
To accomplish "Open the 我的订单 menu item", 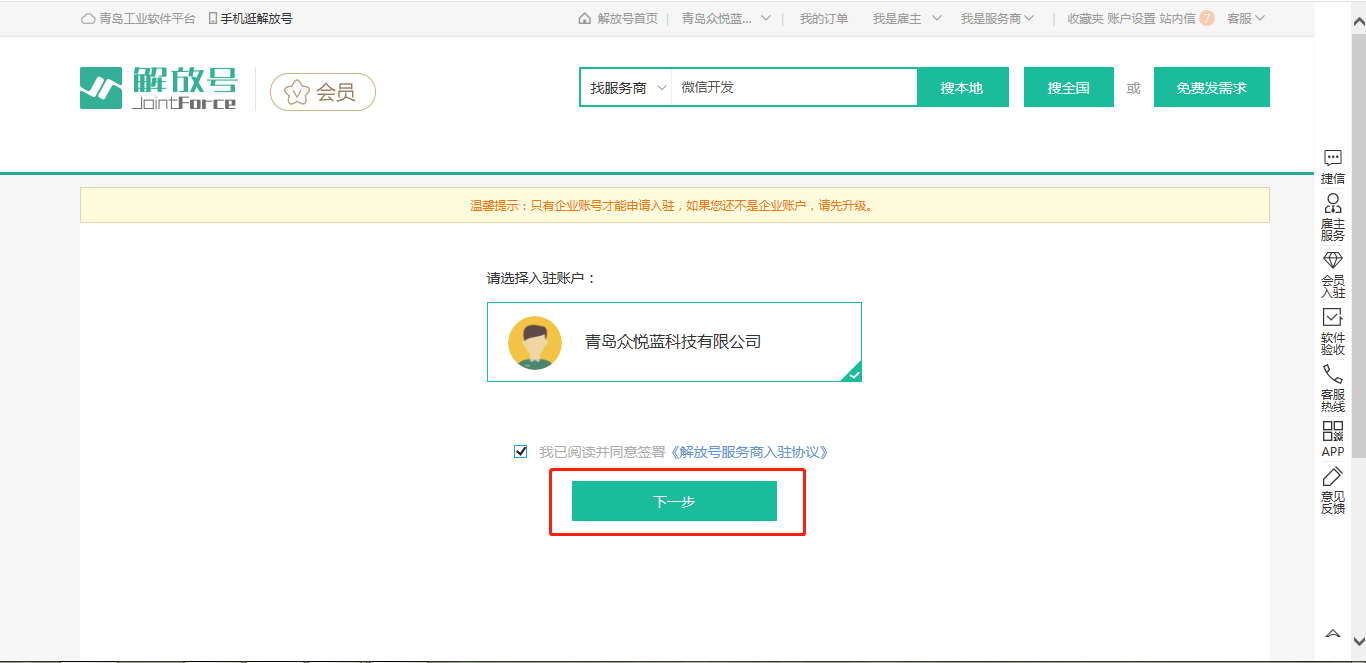I will (823, 18).
